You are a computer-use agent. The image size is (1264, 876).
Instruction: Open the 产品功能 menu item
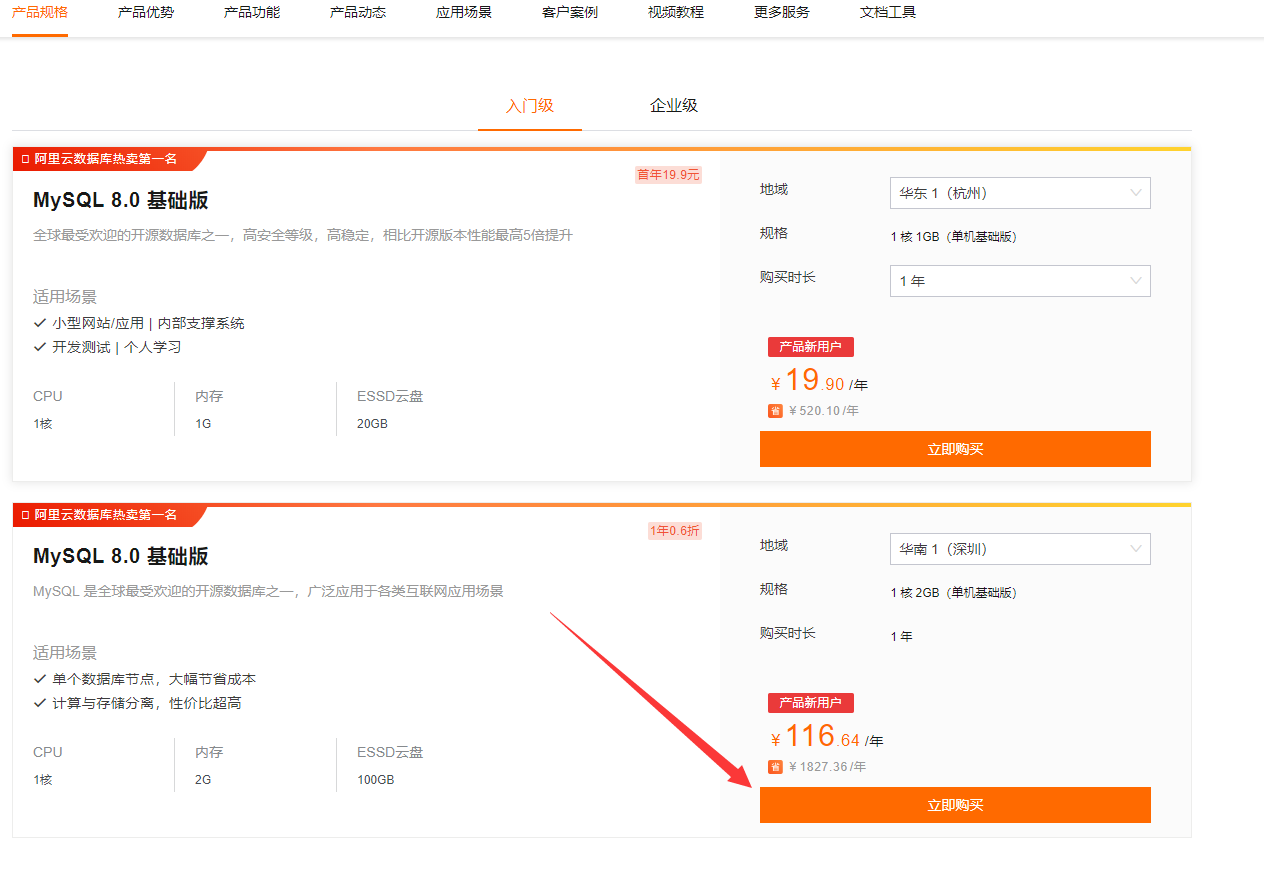[x=251, y=14]
